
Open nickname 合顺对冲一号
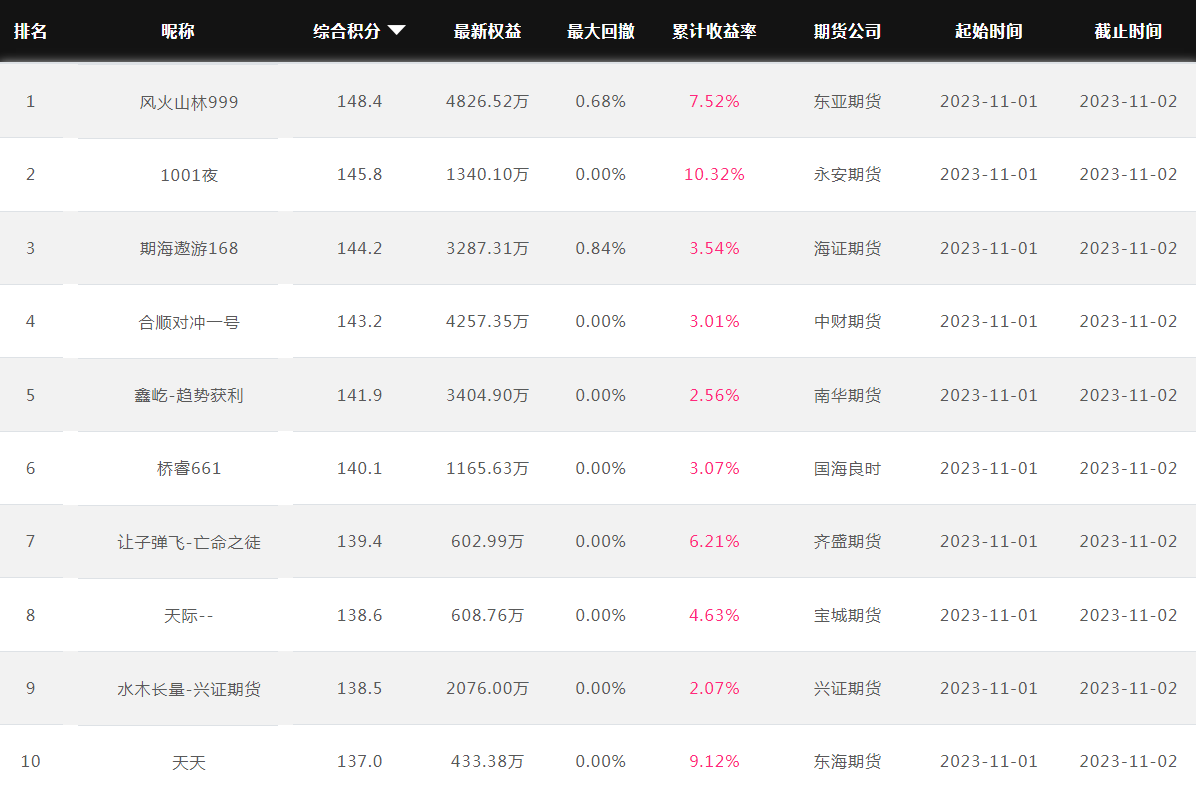pyautogui.click(x=188, y=322)
